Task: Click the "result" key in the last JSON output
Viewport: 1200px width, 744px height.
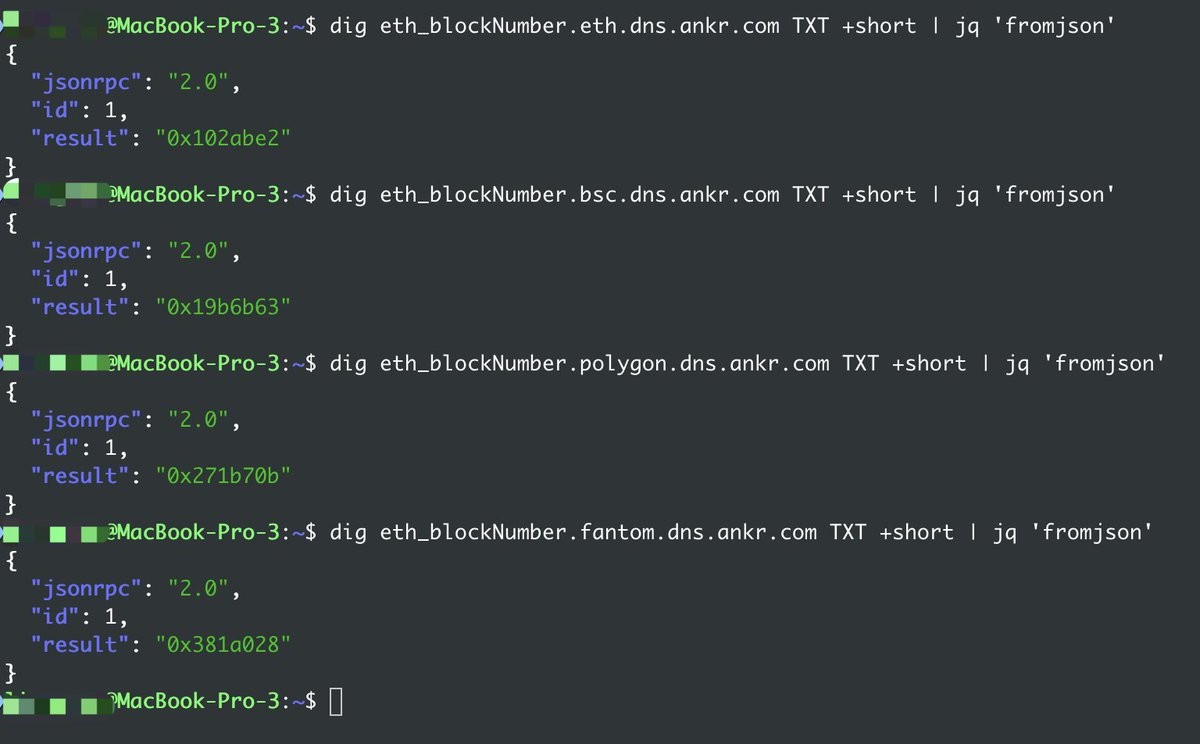Action: click(80, 646)
